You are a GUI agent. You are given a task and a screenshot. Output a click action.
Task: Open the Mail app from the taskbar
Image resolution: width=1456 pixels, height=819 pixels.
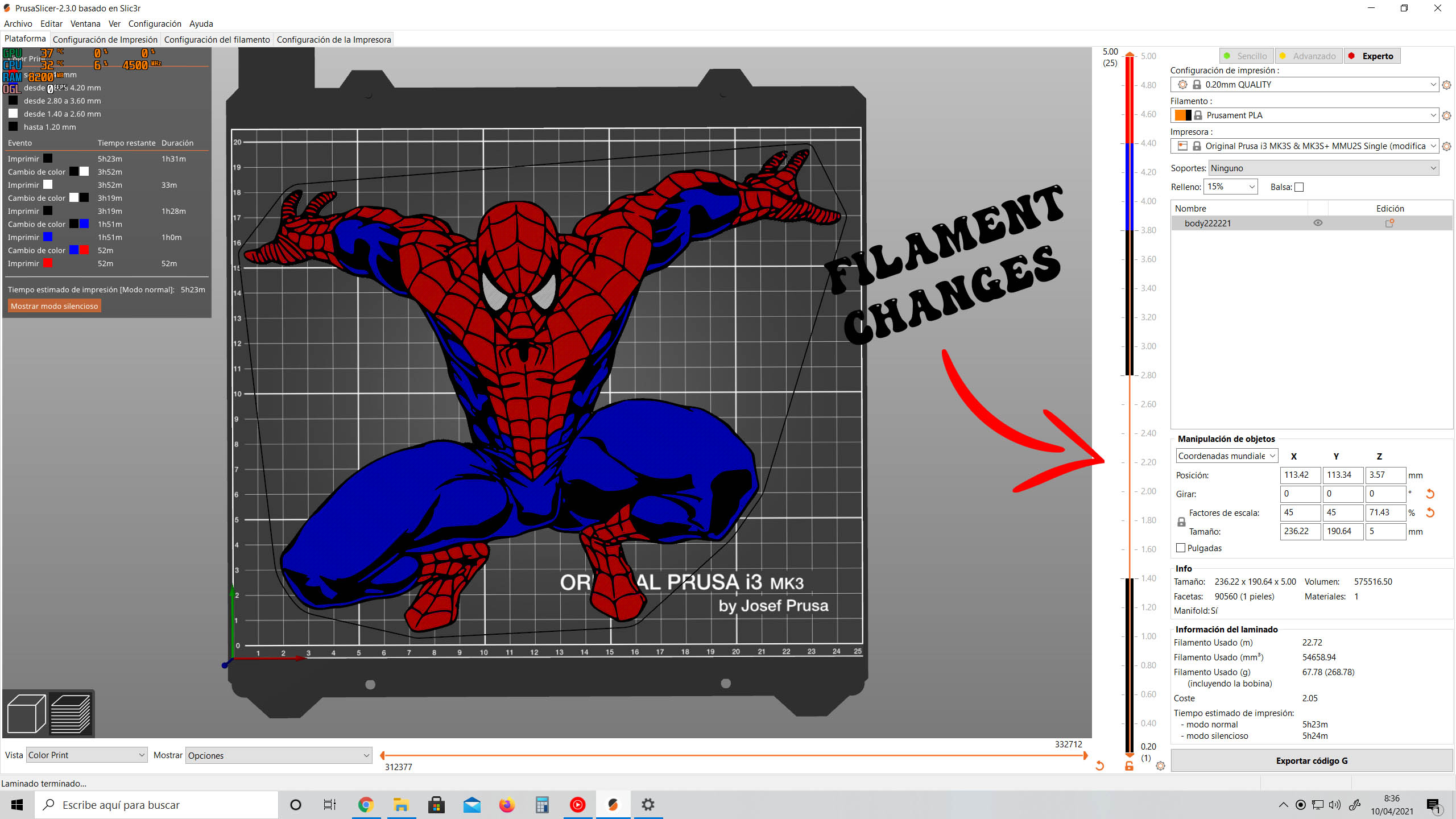coord(471,805)
